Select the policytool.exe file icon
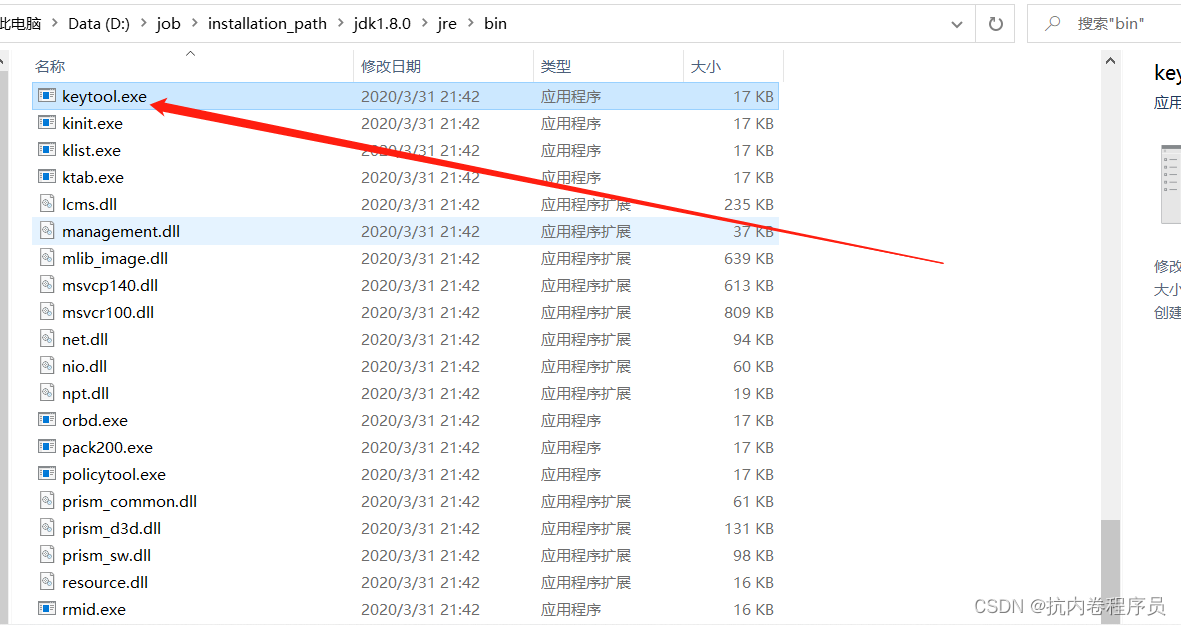 click(x=47, y=474)
